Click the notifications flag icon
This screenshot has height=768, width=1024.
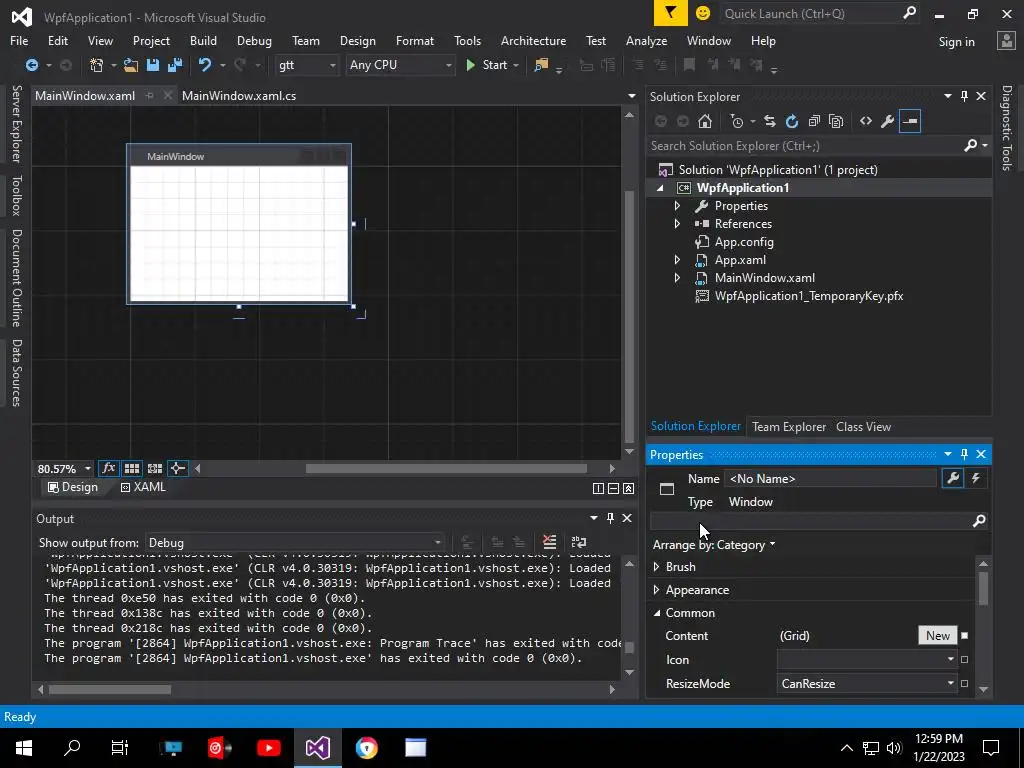pos(670,13)
